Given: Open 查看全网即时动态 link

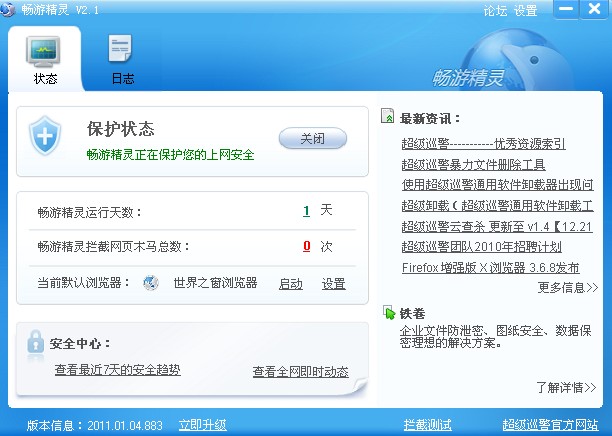Looking at the screenshot, I should (x=301, y=371).
